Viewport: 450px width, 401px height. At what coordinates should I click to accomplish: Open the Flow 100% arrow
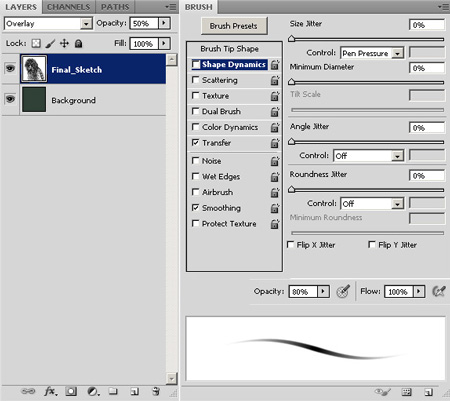point(419,292)
